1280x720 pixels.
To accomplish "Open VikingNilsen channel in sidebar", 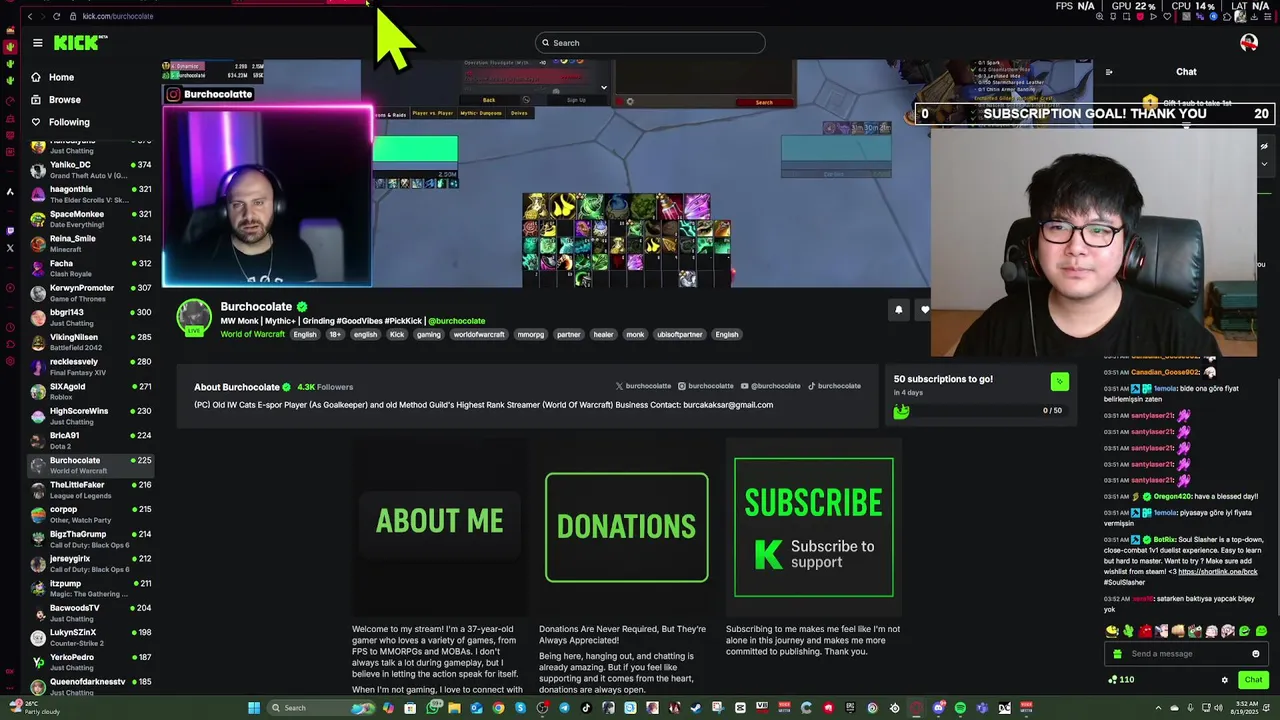I will pyautogui.click(x=90, y=342).
